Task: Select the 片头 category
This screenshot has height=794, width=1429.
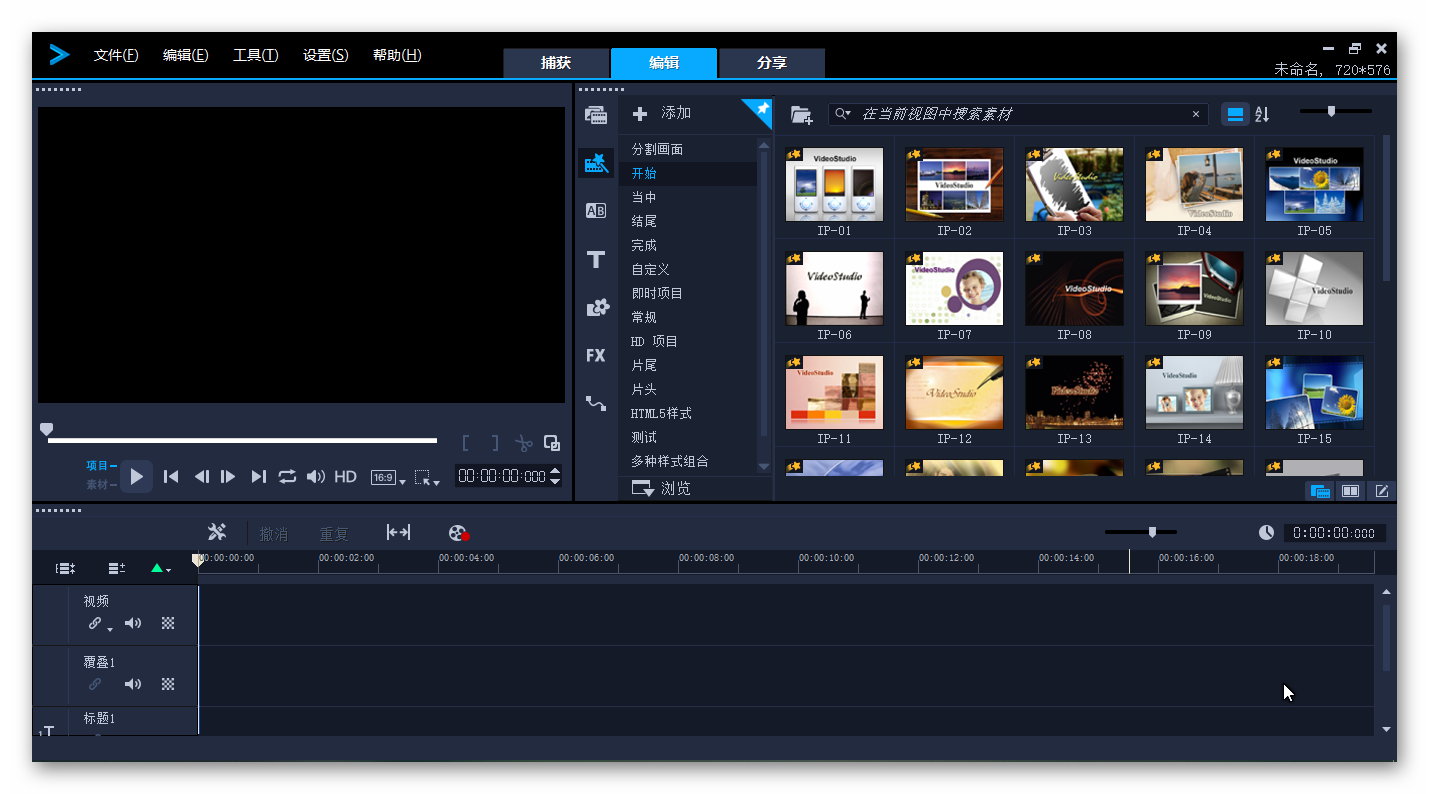Action: (x=644, y=389)
